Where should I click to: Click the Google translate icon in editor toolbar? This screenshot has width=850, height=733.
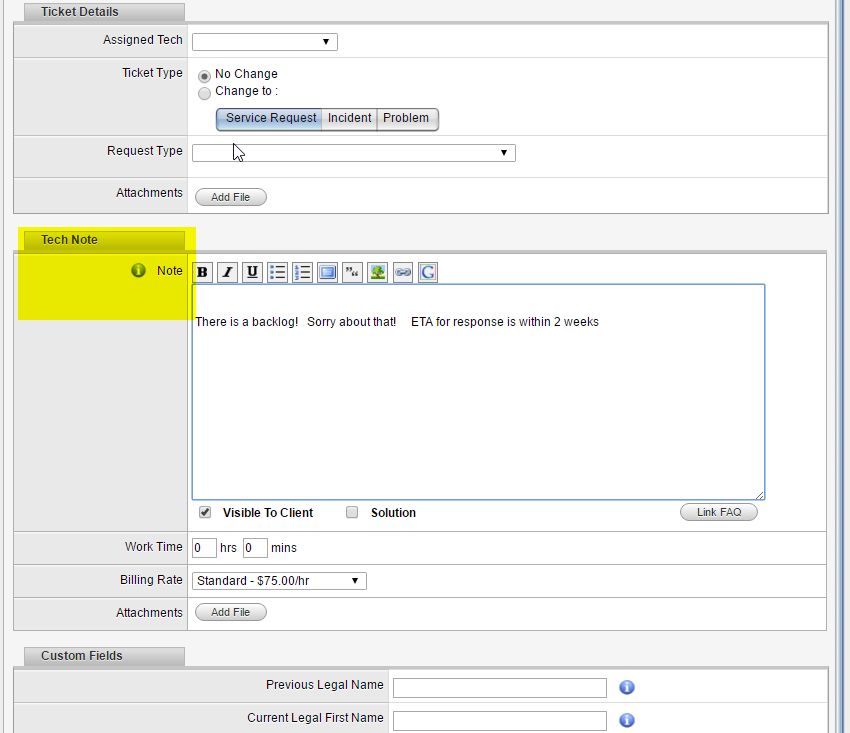427,272
